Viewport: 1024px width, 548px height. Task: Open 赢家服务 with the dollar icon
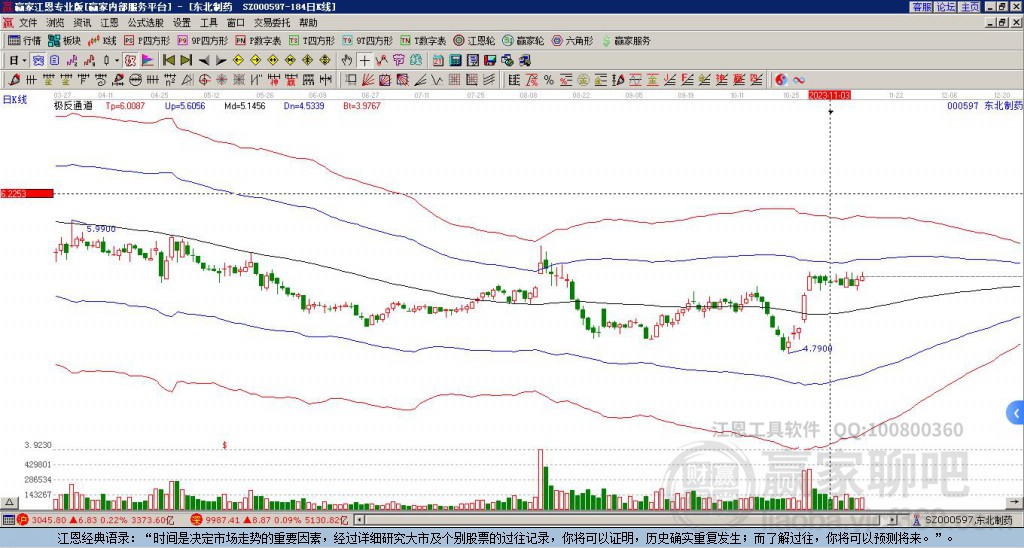tap(626, 40)
